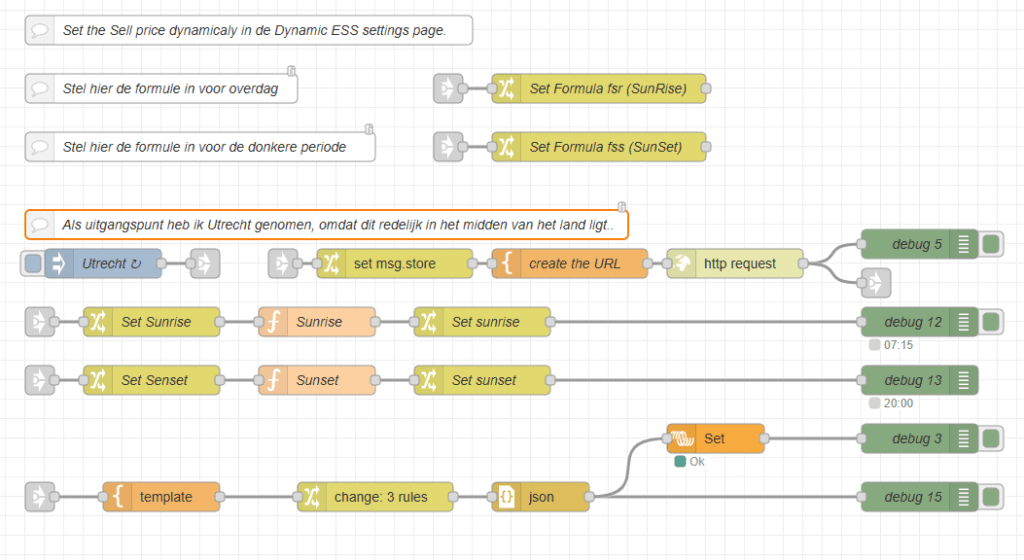Click the Utrecht inject node trigger button

click(x=33, y=264)
